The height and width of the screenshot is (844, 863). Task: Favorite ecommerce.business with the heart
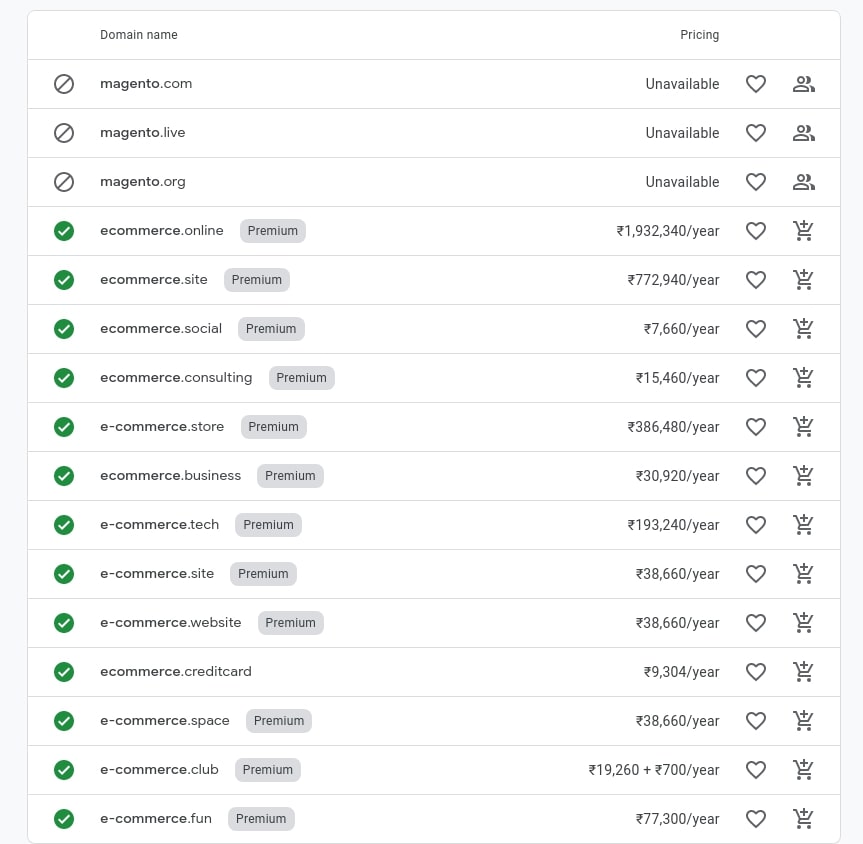[x=756, y=476]
